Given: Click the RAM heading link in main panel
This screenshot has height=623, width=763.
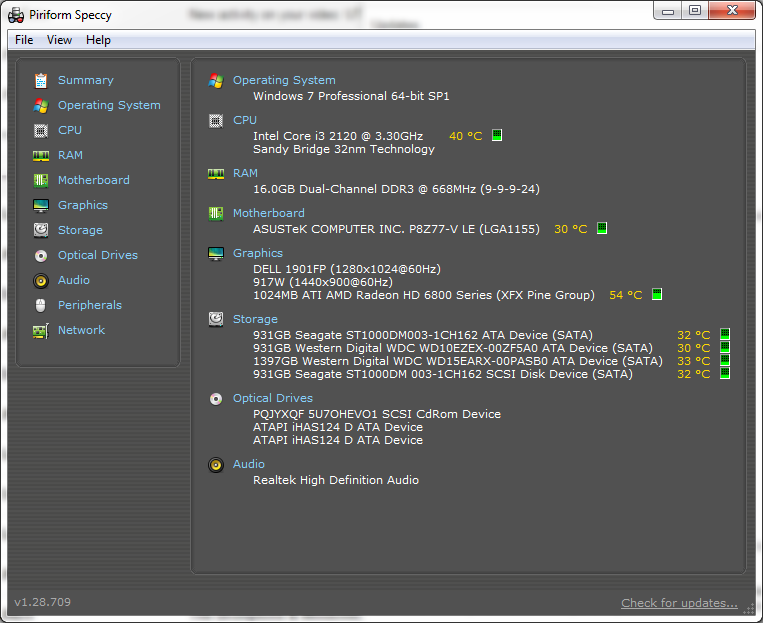Looking at the screenshot, I should (x=245, y=173).
